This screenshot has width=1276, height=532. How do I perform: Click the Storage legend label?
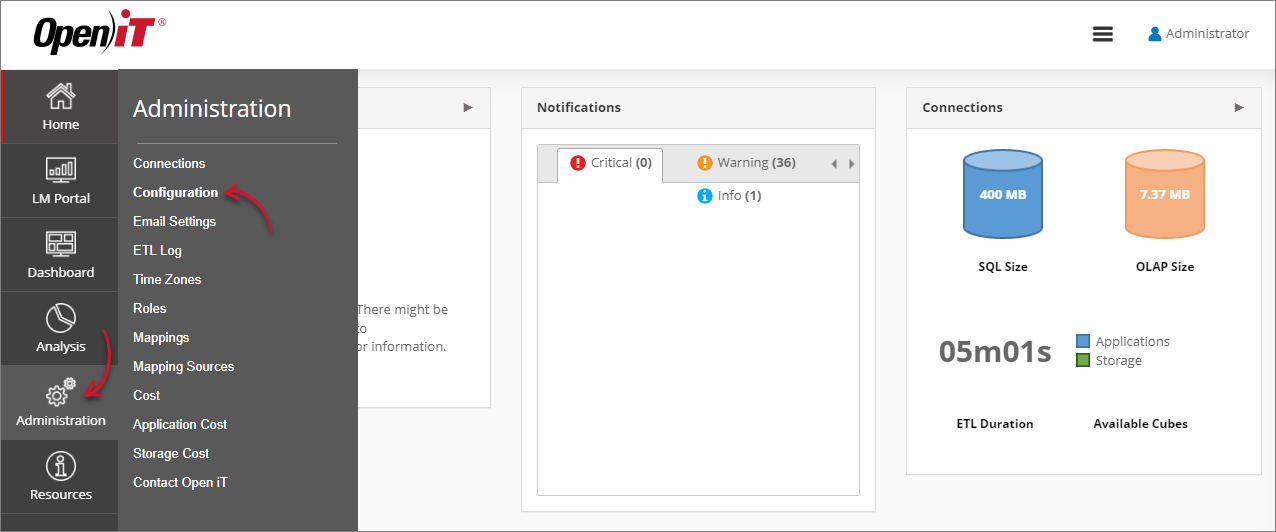(1119, 360)
